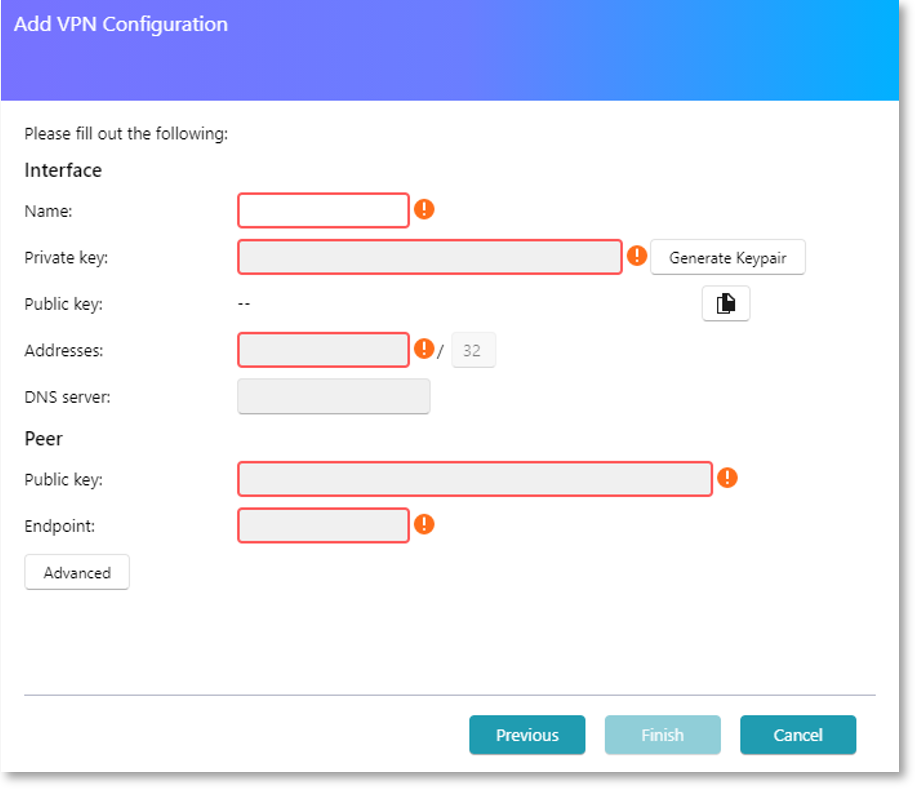Click the warning icon beside Name field
This screenshot has width=915, height=792.
pyautogui.click(x=424, y=209)
